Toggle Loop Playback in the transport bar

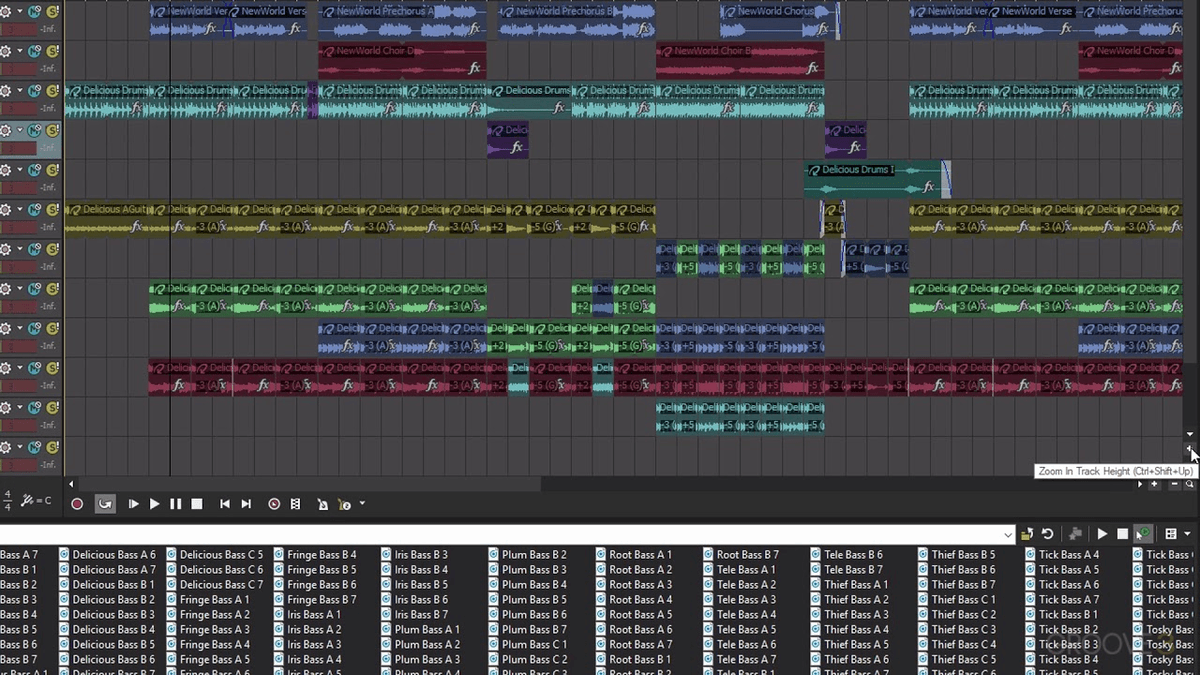click(105, 505)
